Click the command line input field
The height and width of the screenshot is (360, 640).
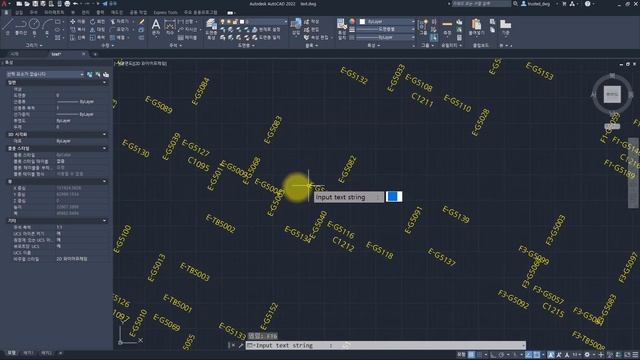point(386,345)
